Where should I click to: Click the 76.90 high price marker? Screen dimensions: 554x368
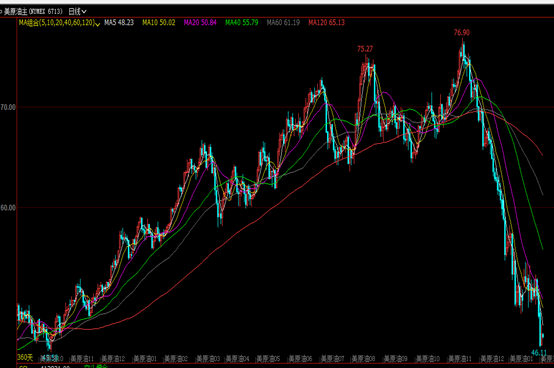(462, 32)
